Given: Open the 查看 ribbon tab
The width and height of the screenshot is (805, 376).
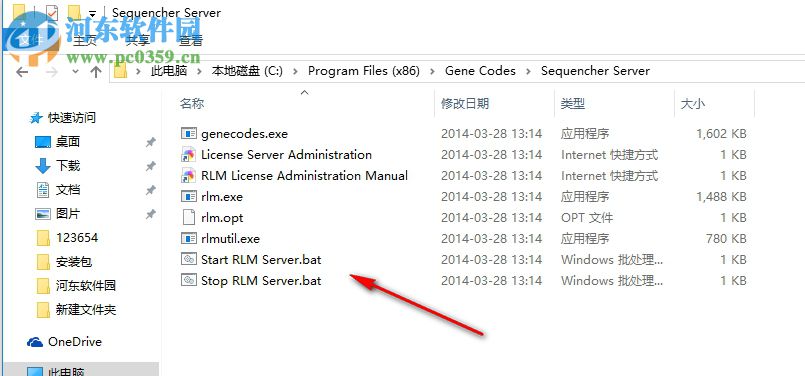Looking at the screenshot, I should coord(191,40).
